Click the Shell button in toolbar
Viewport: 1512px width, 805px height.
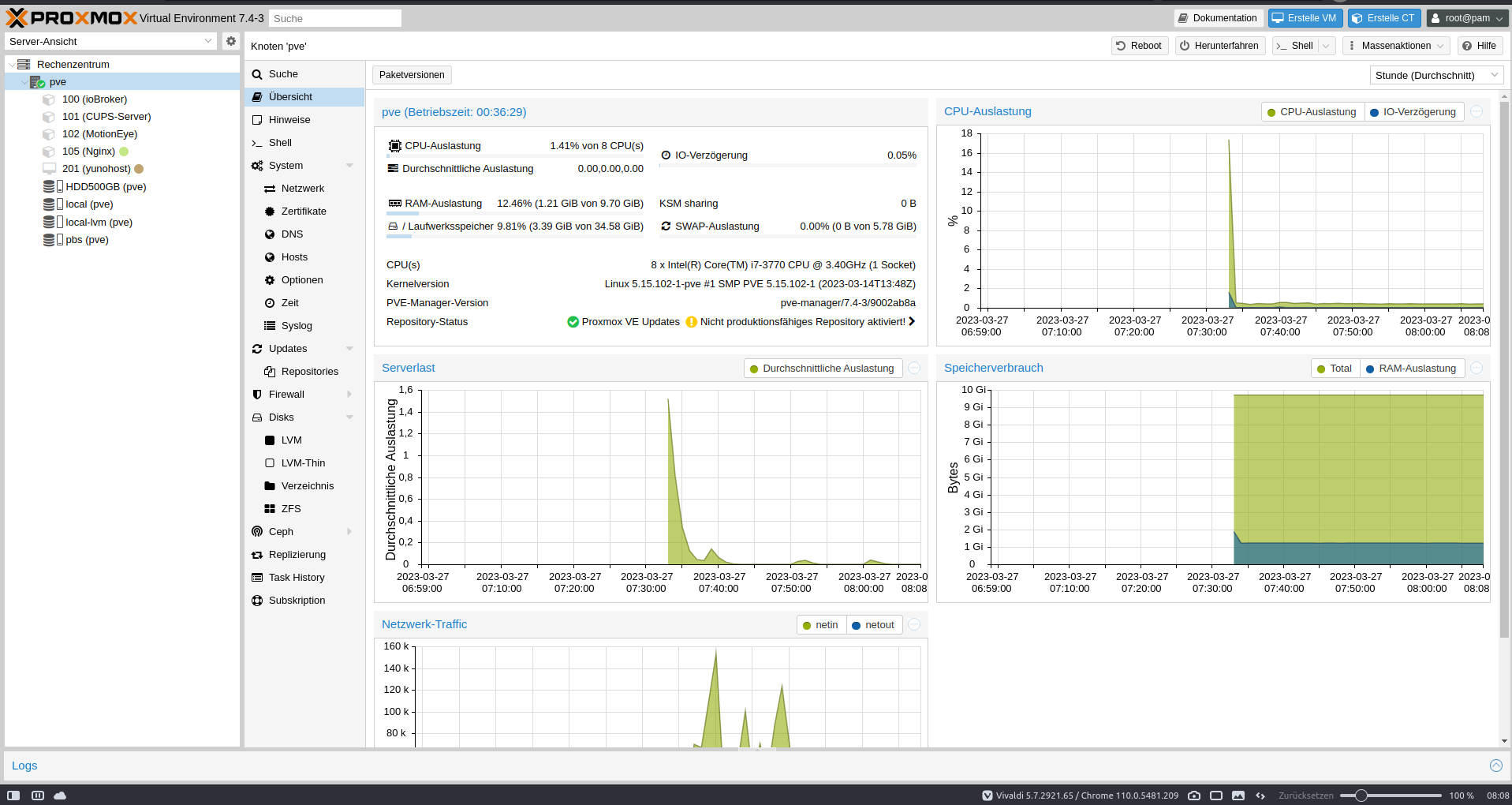pos(1295,46)
